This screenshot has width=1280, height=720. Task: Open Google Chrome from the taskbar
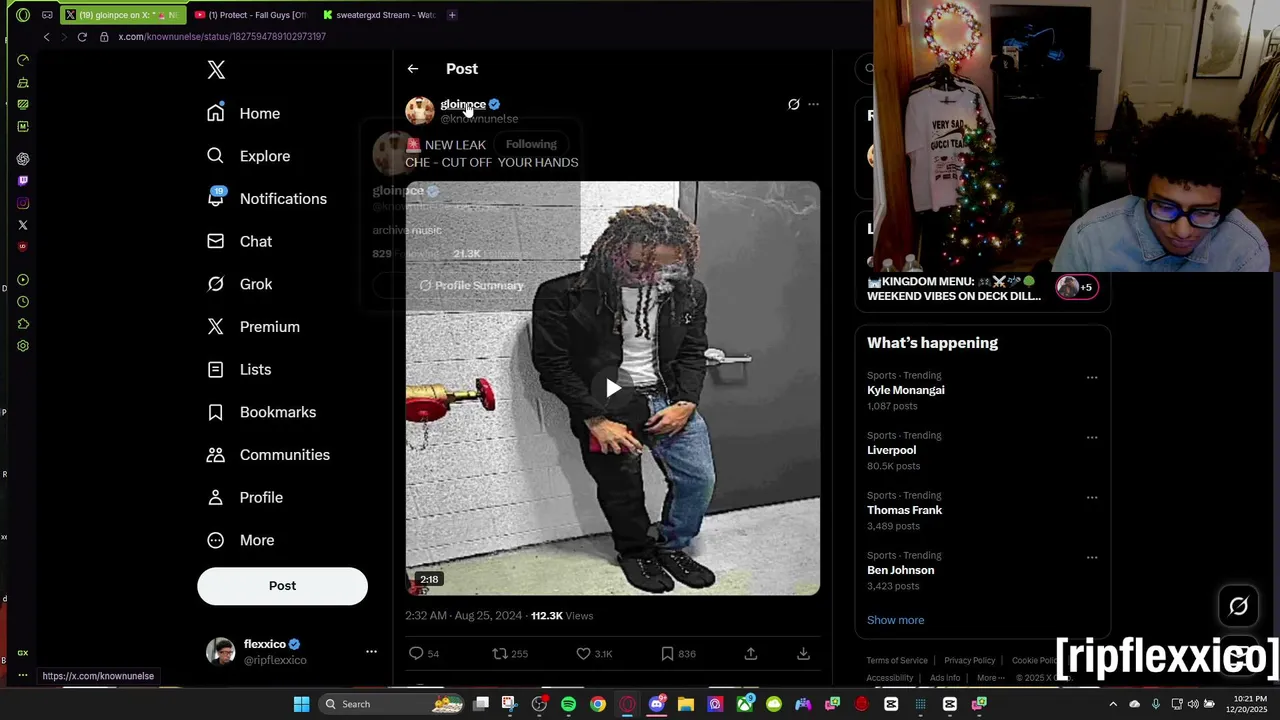click(597, 704)
